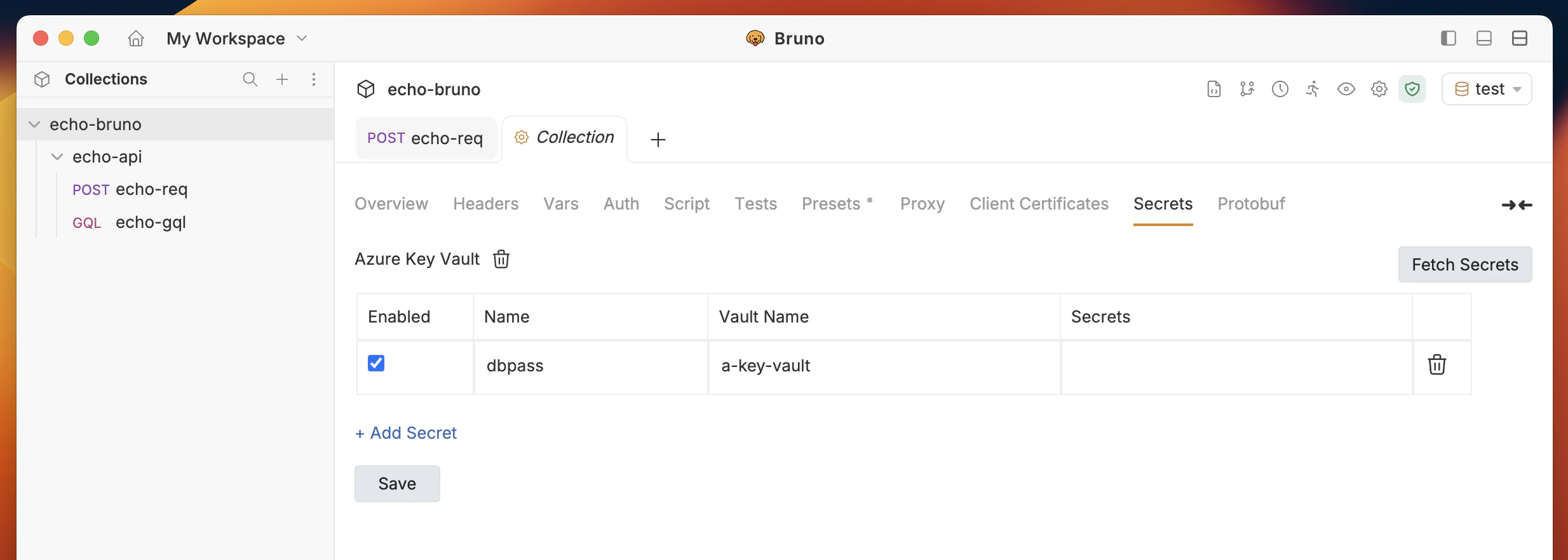Open the collection runner icon

coord(1313,89)
